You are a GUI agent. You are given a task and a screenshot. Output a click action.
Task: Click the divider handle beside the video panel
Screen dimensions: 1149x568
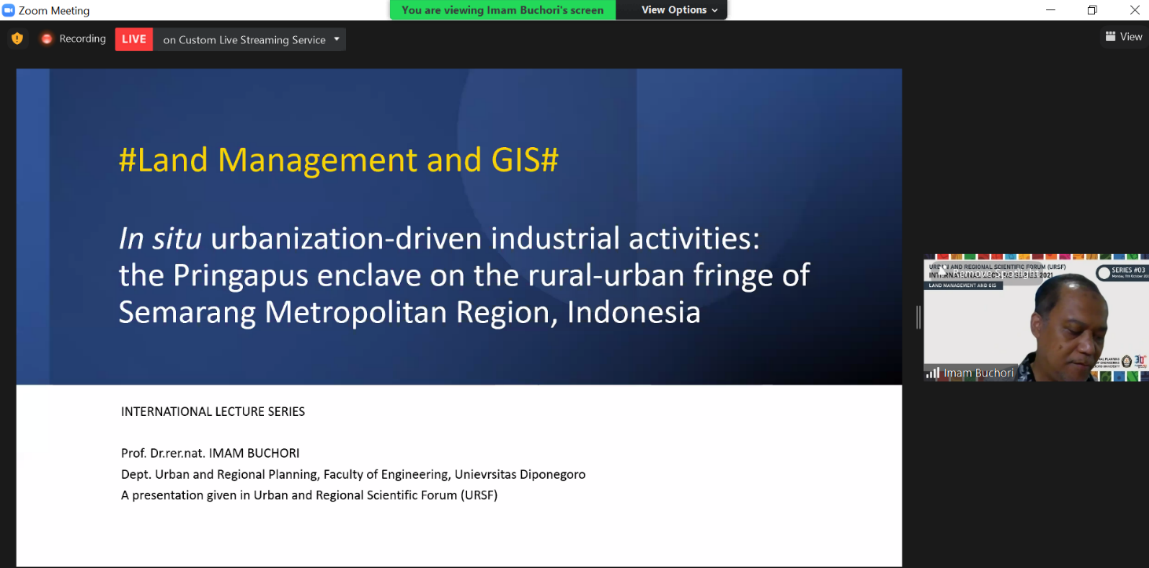point(917,317)
